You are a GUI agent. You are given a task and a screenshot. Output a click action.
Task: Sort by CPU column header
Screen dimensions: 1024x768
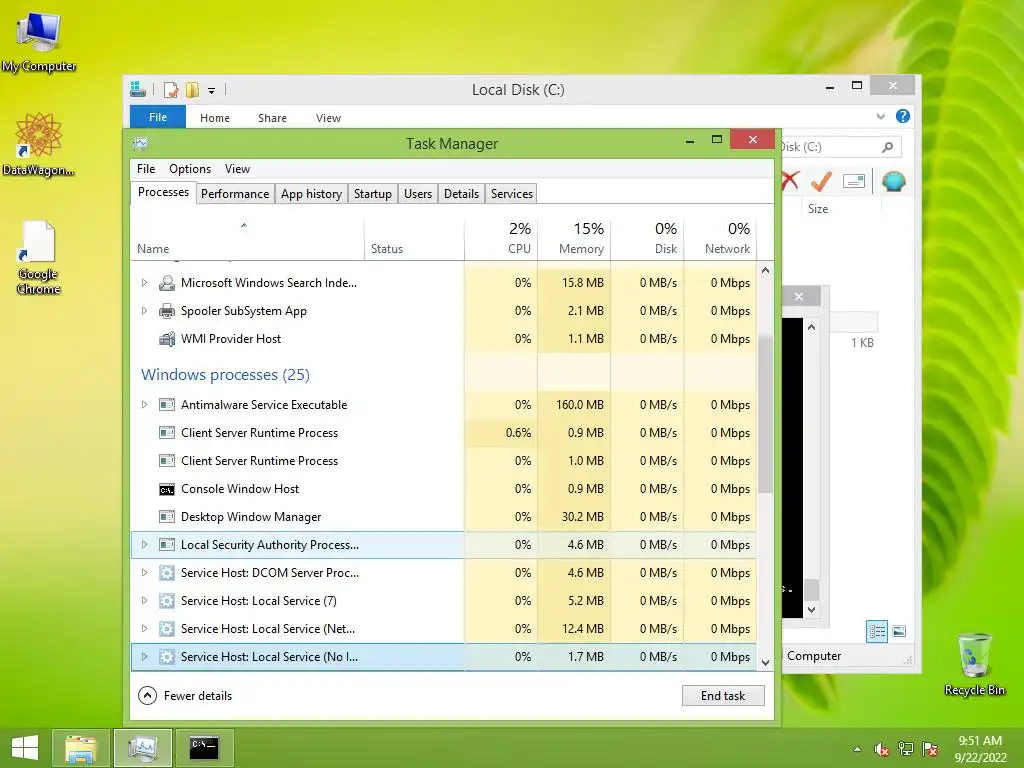pyautogui.click(x=501, y=239)
